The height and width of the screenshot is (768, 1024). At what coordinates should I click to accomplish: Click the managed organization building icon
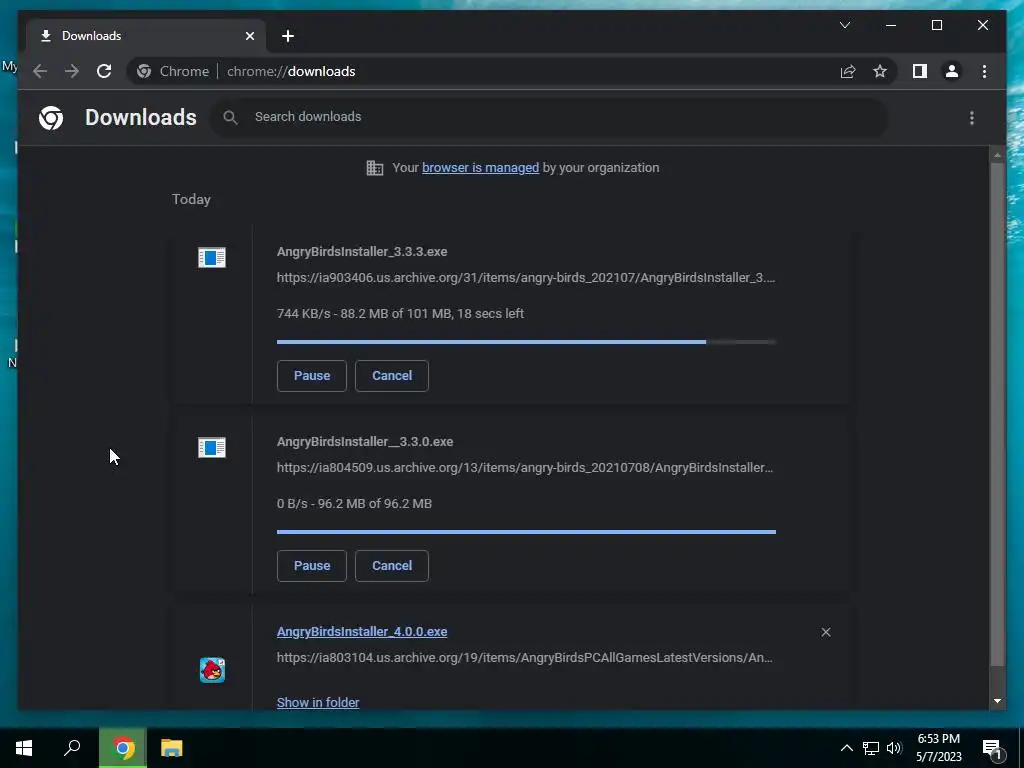(x=375, y=168)
